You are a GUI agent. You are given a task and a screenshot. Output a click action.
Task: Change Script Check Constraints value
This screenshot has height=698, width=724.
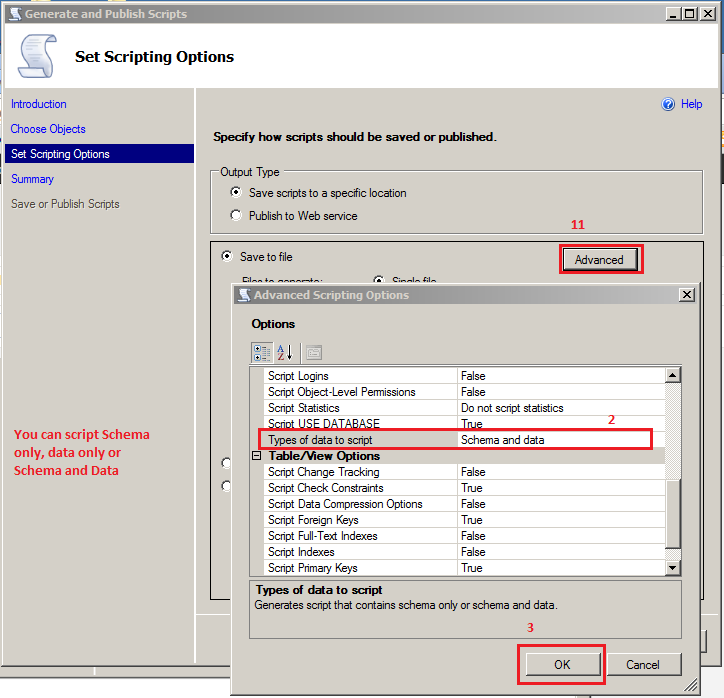point(561,488)
